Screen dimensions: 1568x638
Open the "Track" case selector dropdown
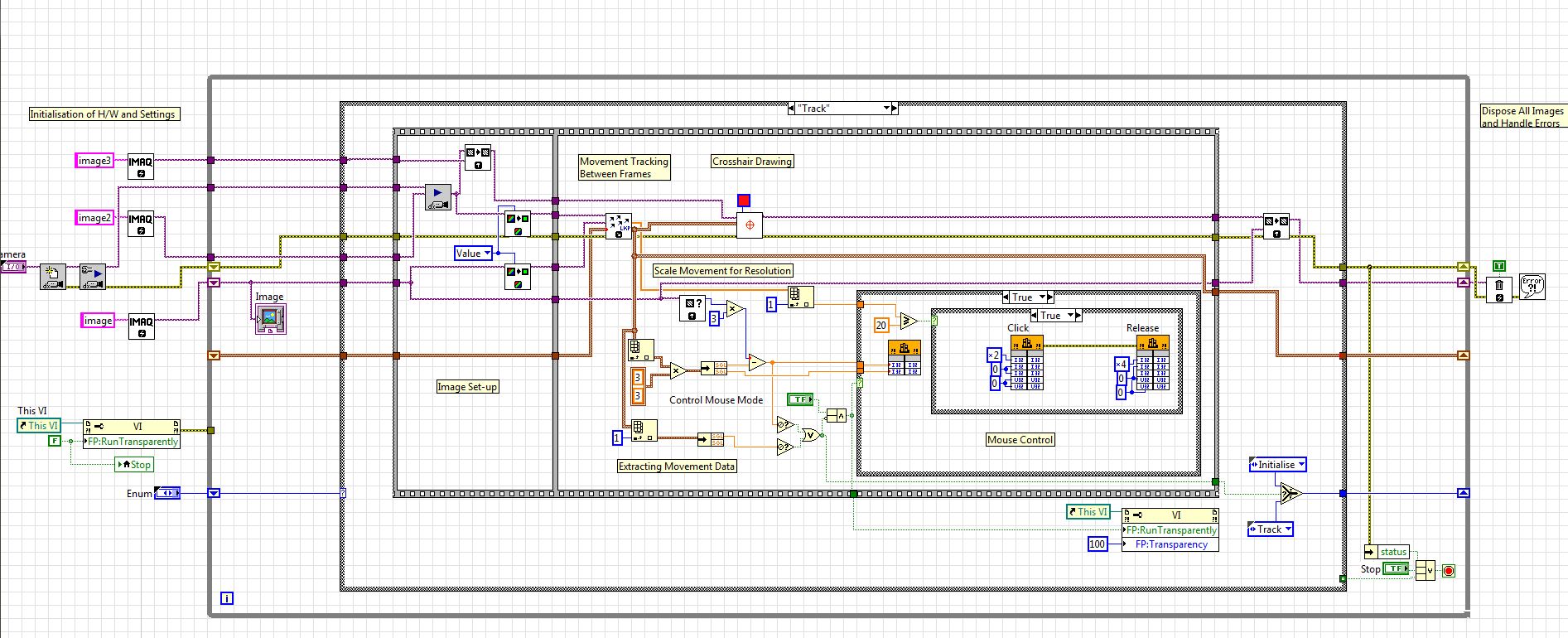(886, 109)
